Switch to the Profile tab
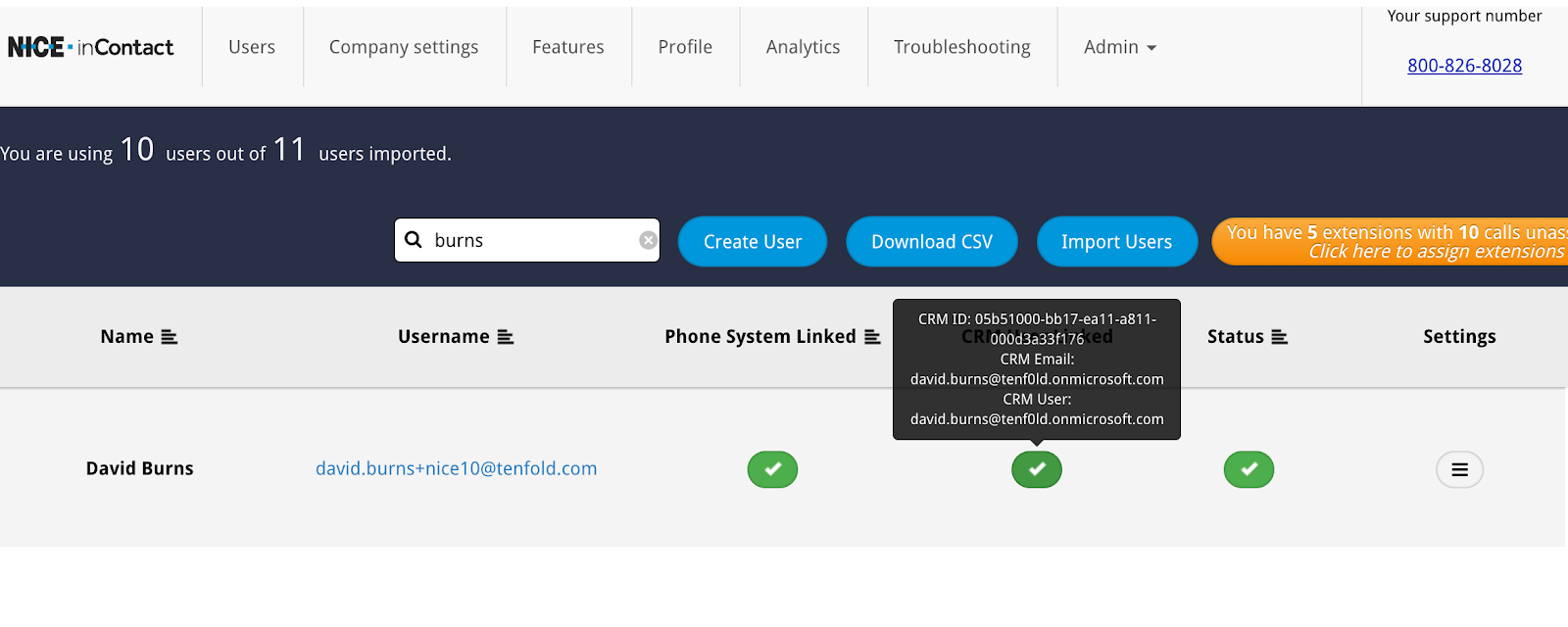Viewport: 1568px width, 627px height. click(685, 47)
